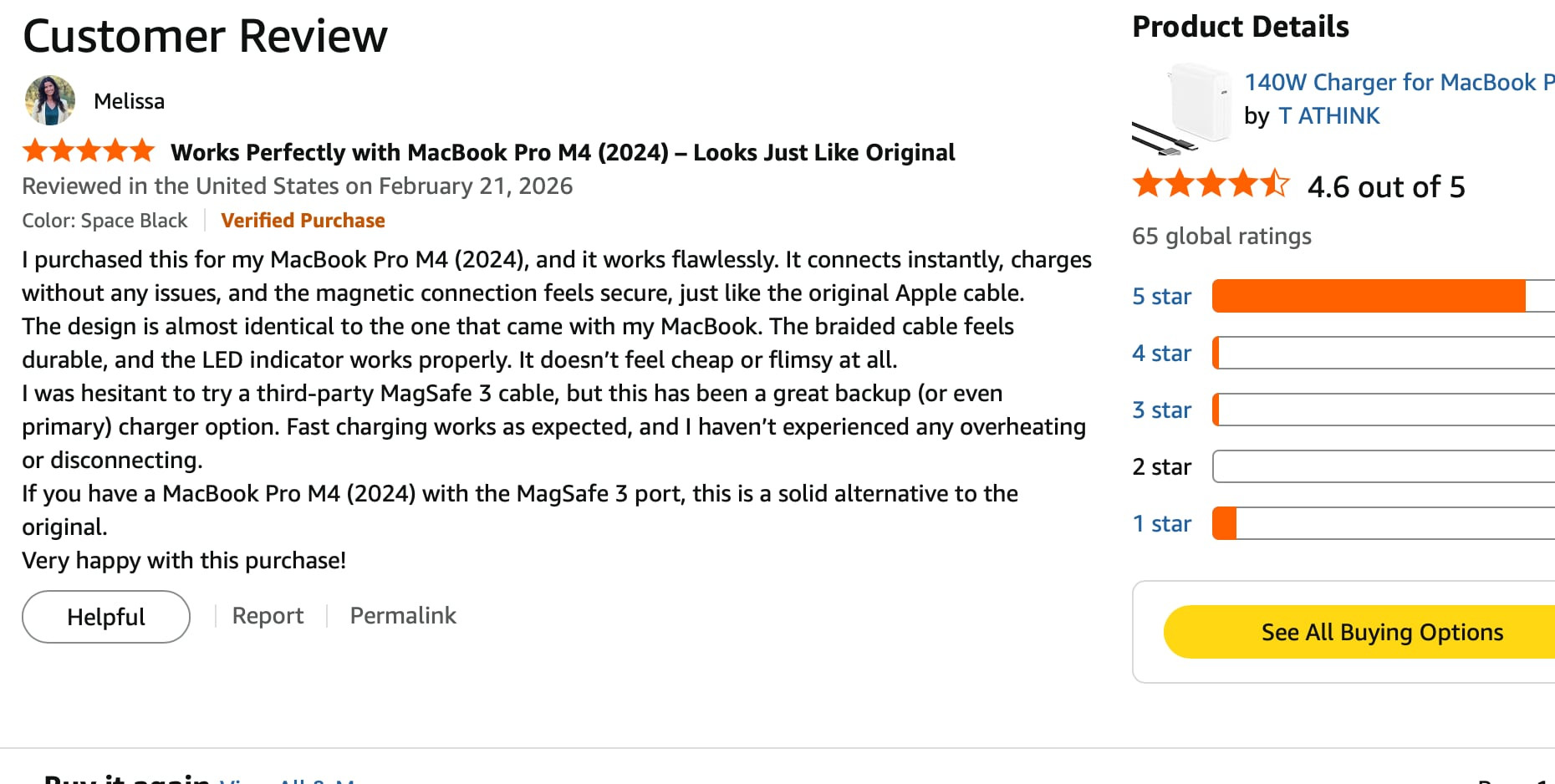Click the 5 star histogram bar

click(1379, 297)
